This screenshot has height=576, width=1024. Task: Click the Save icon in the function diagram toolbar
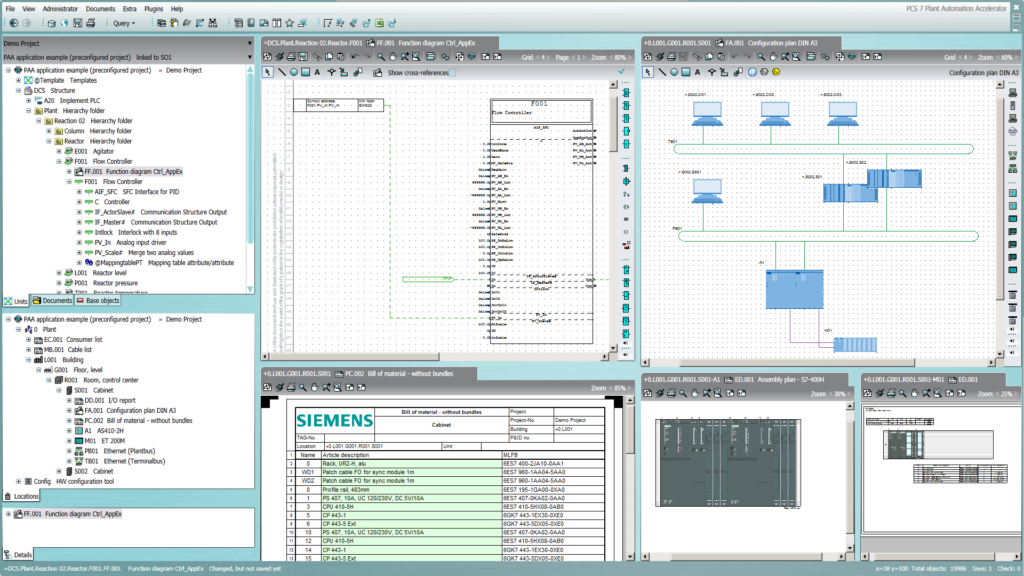click(x=302, y=57)
